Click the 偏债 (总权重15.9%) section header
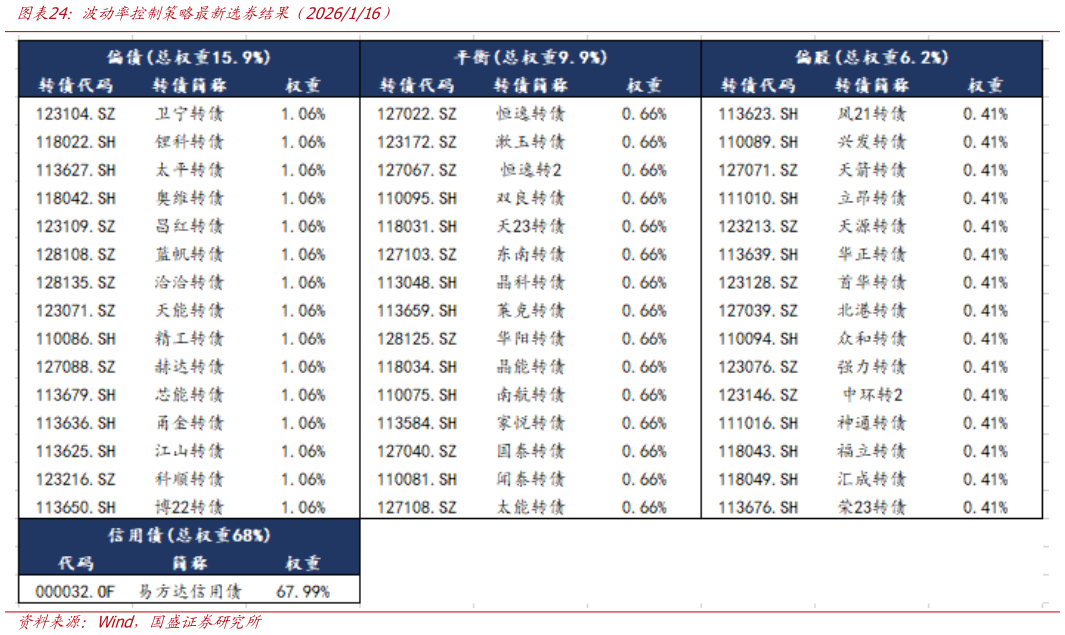 coord(188,57)
